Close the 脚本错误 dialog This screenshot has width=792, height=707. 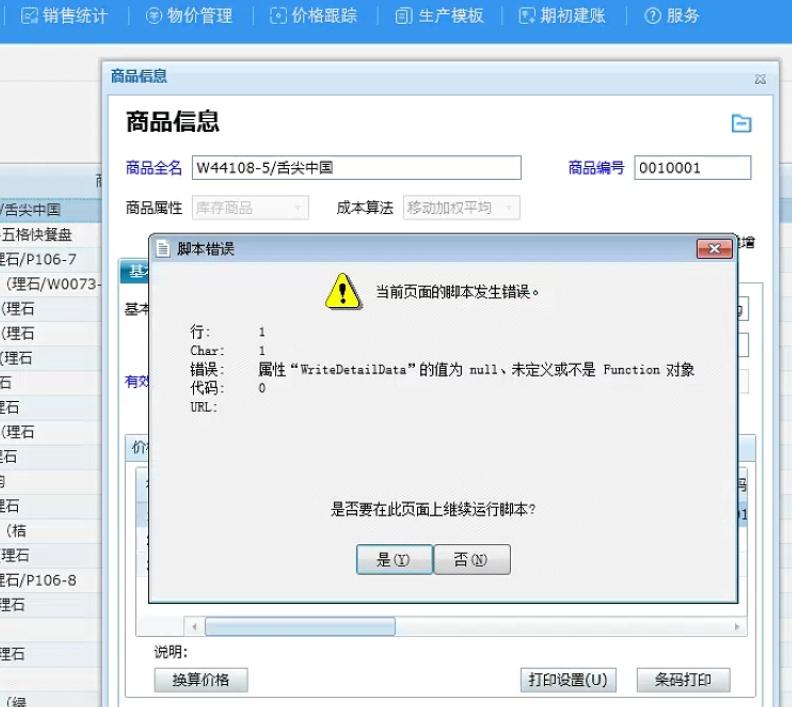pos(714,248)
